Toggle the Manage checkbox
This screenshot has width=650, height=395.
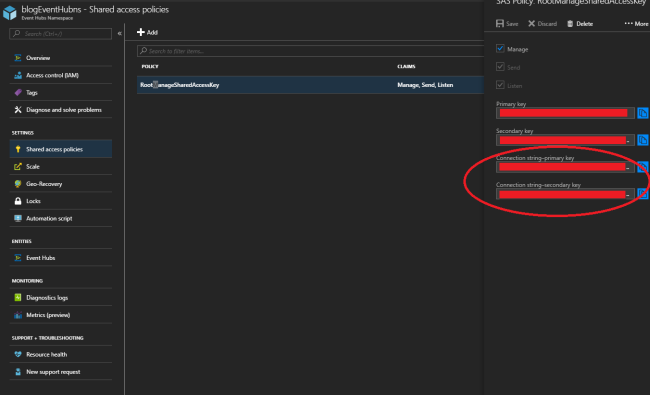point(500,49)
